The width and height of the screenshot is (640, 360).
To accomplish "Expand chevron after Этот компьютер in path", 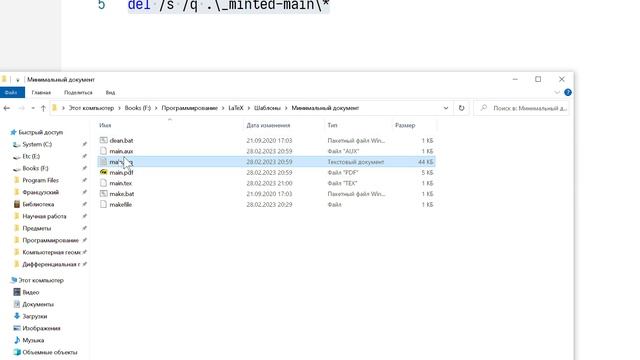I will coord(120,108).
